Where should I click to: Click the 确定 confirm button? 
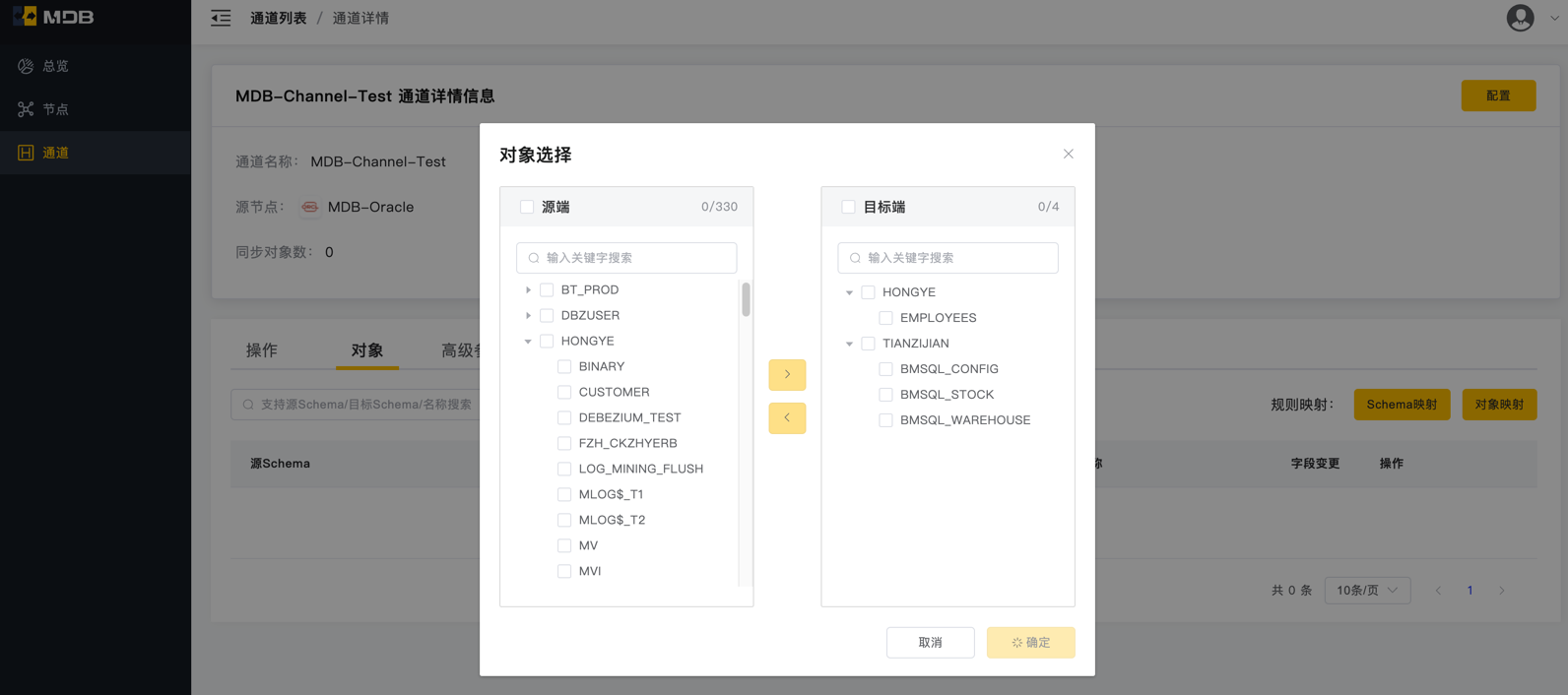point(1031,642)
